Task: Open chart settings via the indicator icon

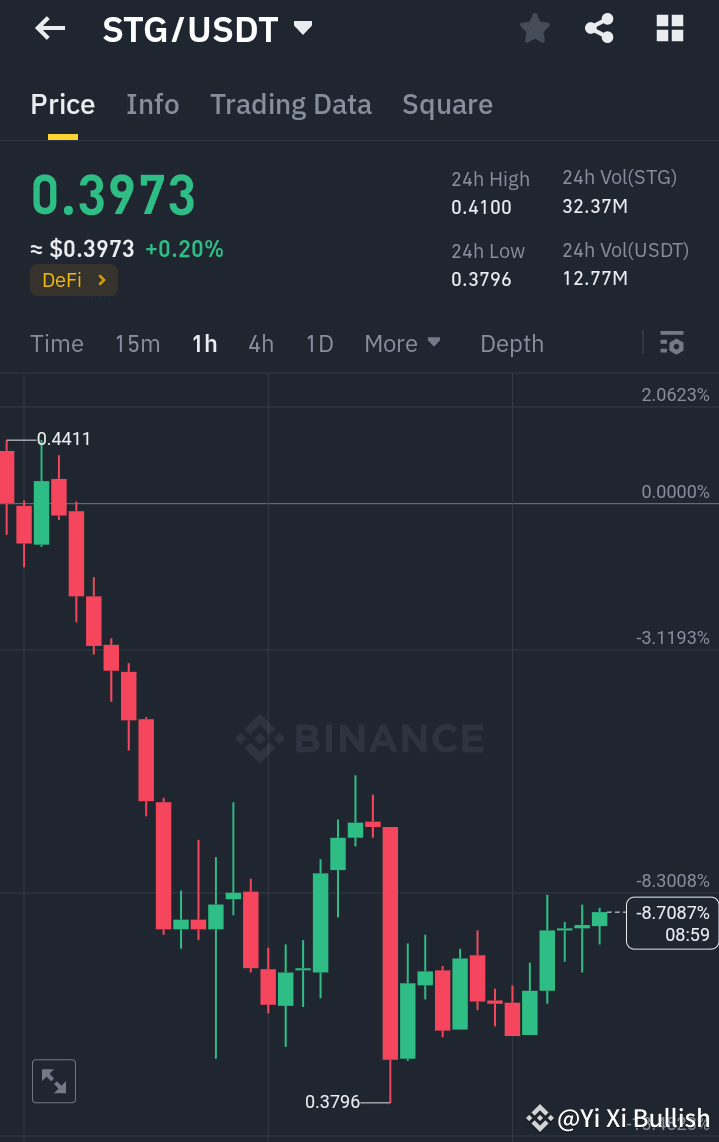Action: coord(671,343)
